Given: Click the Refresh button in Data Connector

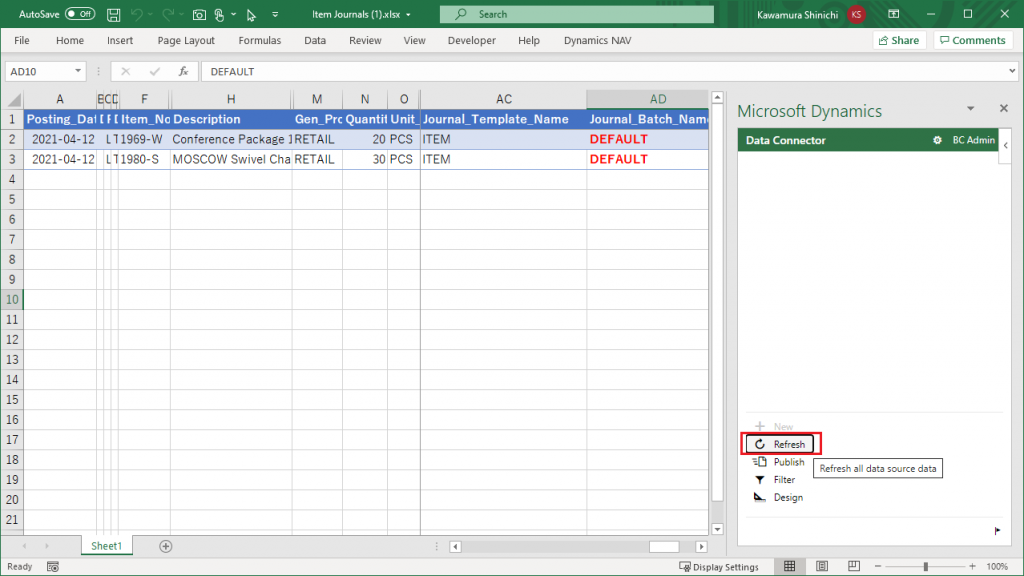Looking at the screenshot, I should pyautogui.click(x=780, y=444).
